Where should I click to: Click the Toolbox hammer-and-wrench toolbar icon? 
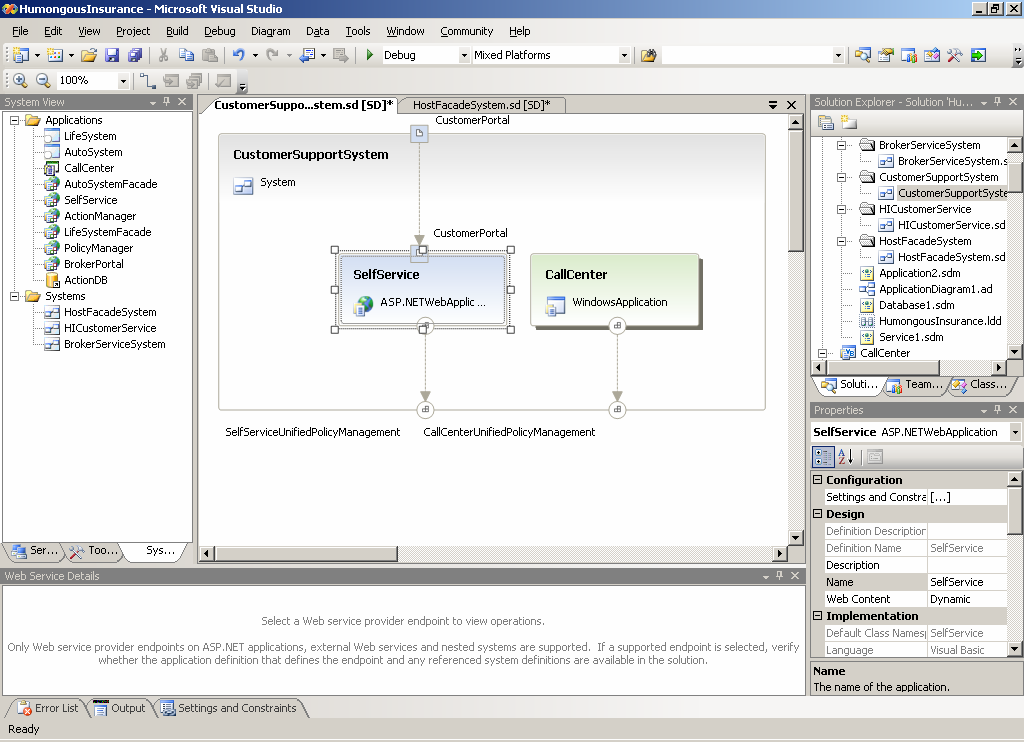[x=954, y=55]
